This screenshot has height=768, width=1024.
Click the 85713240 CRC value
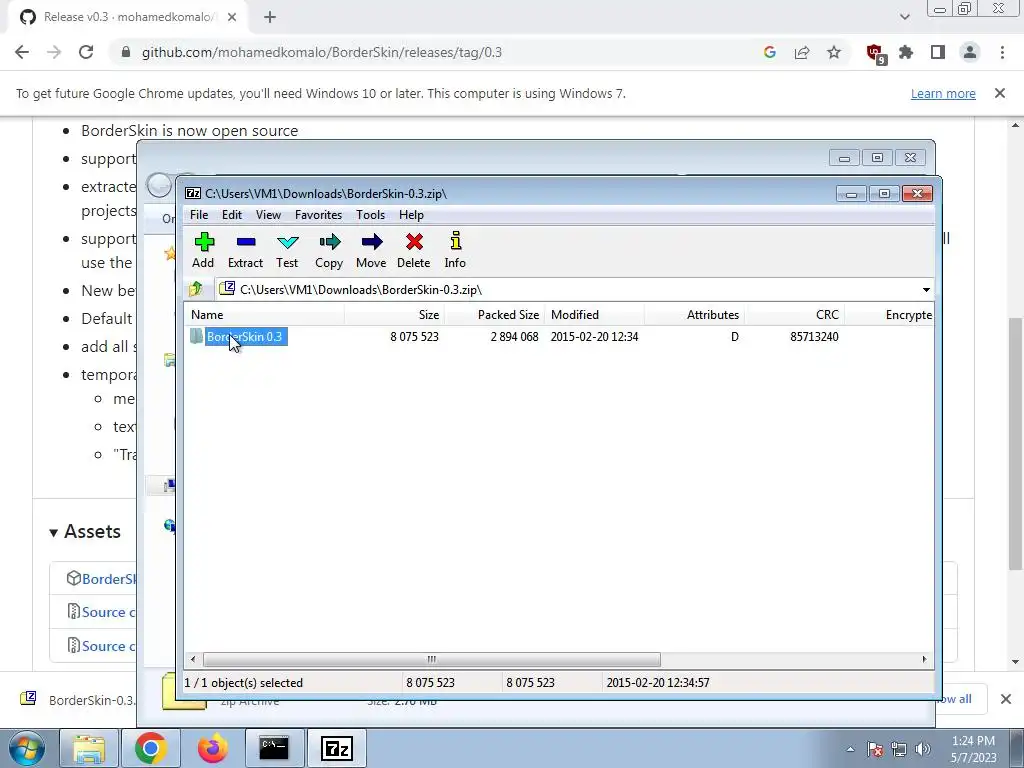coord(814,337)
